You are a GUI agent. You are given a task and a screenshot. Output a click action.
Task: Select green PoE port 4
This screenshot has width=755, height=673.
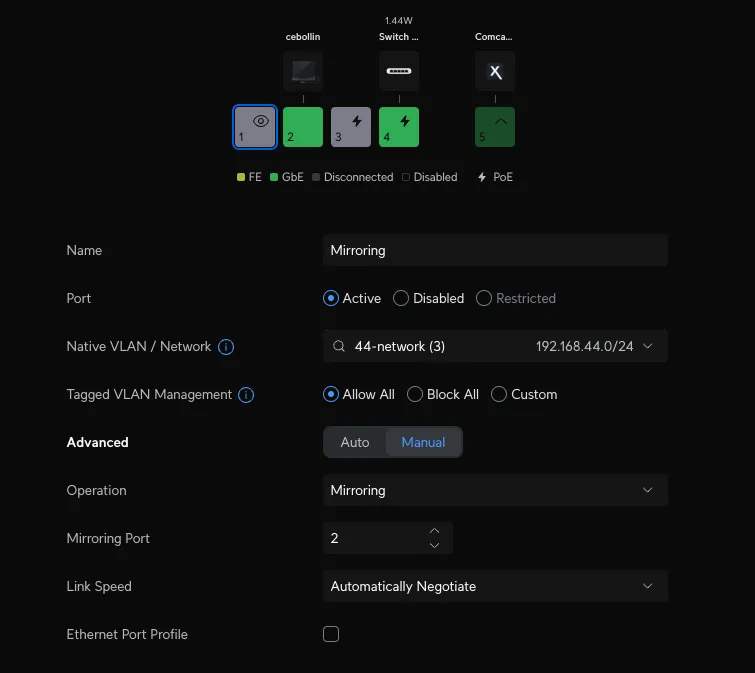coord(399,127)
